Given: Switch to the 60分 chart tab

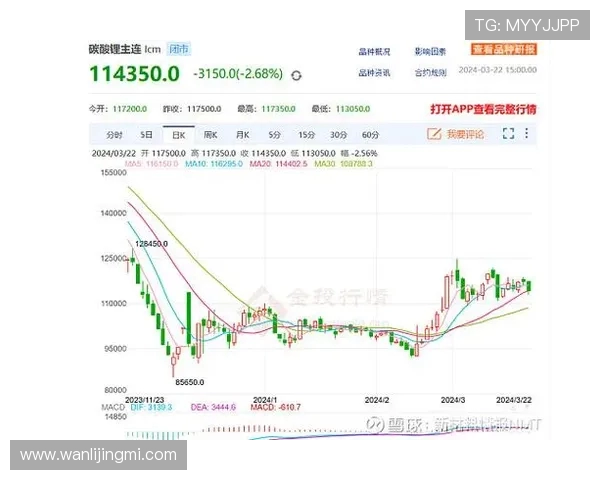Looking at the screenshot, I should point(371,134).
